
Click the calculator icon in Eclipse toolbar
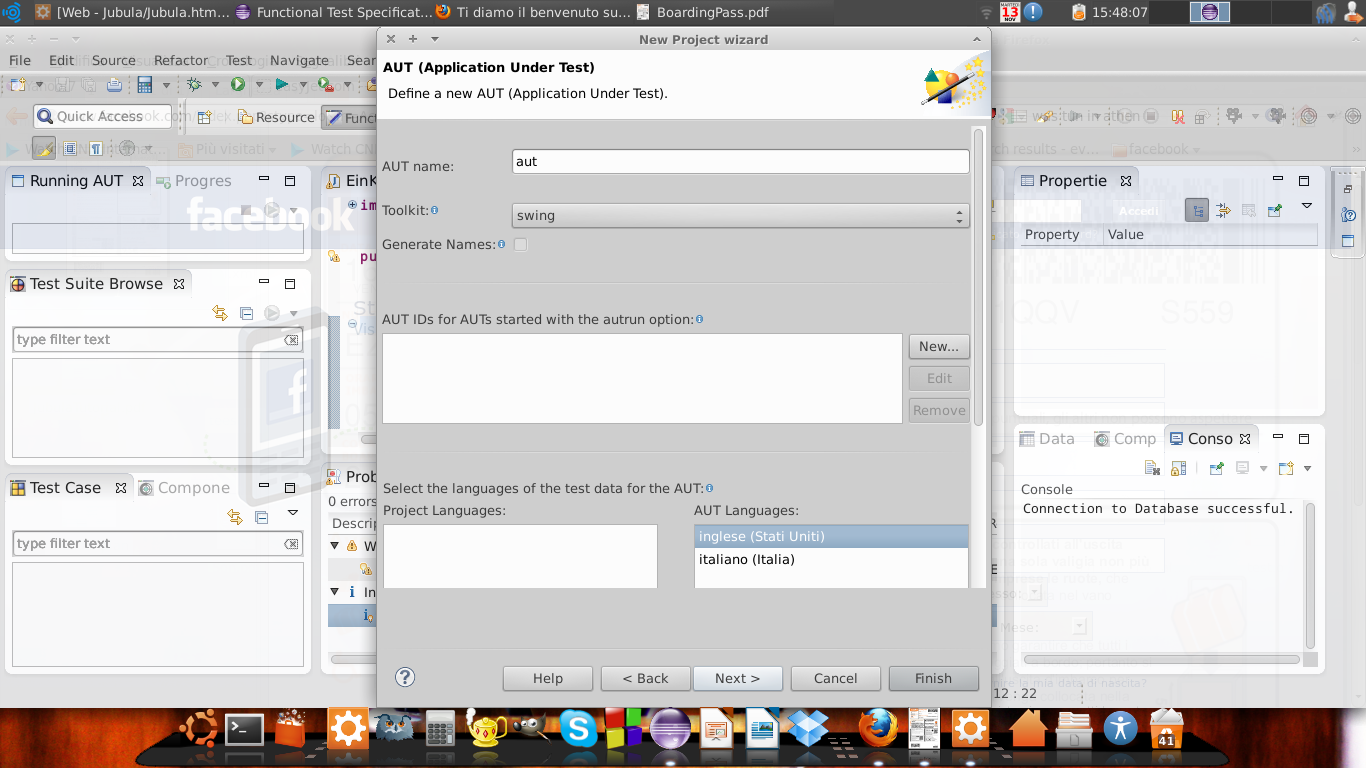tap(145, 85)
